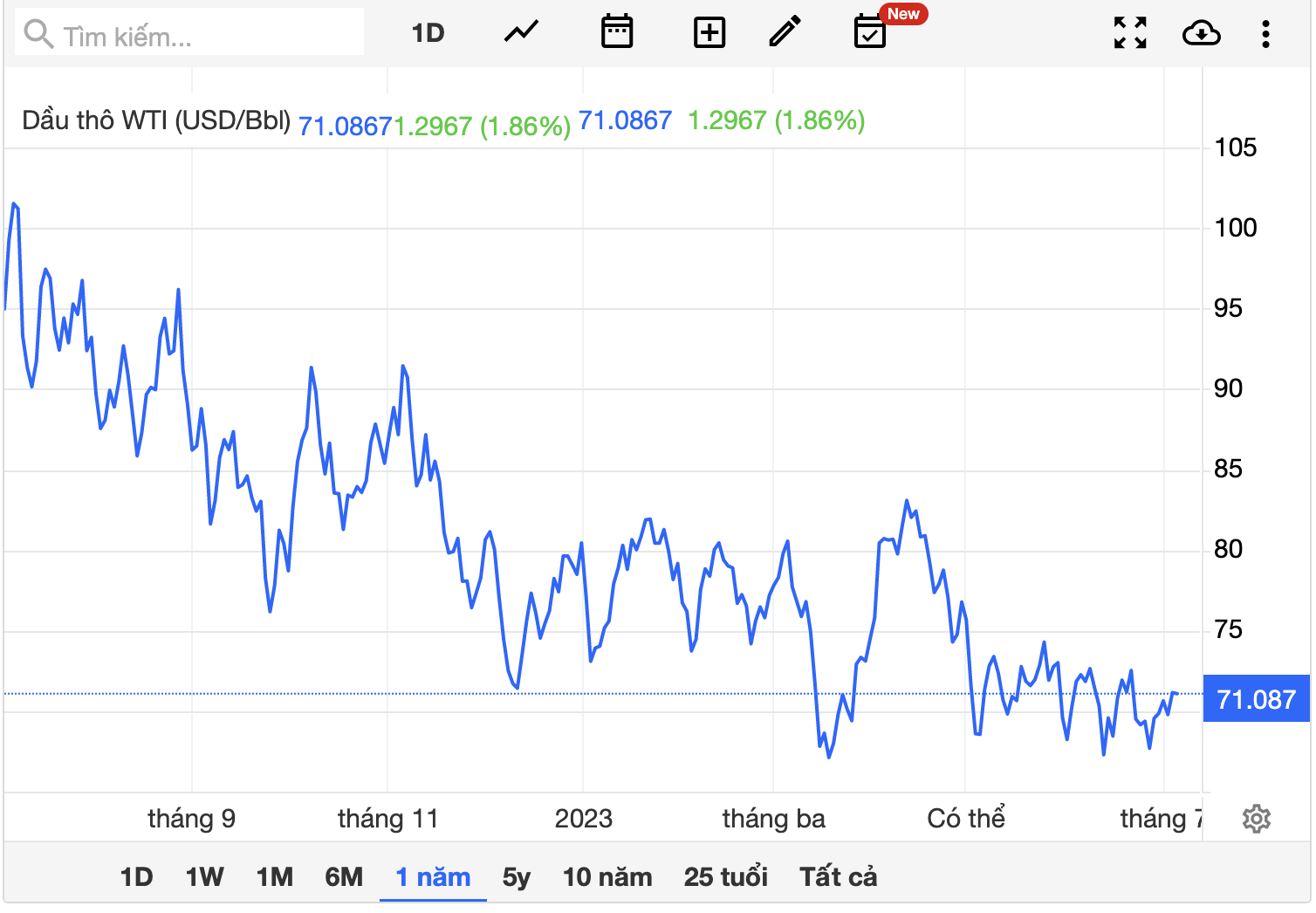Open the 1D interval selector in toolbar
1316x913 pixels.
(x=428, y=33)
